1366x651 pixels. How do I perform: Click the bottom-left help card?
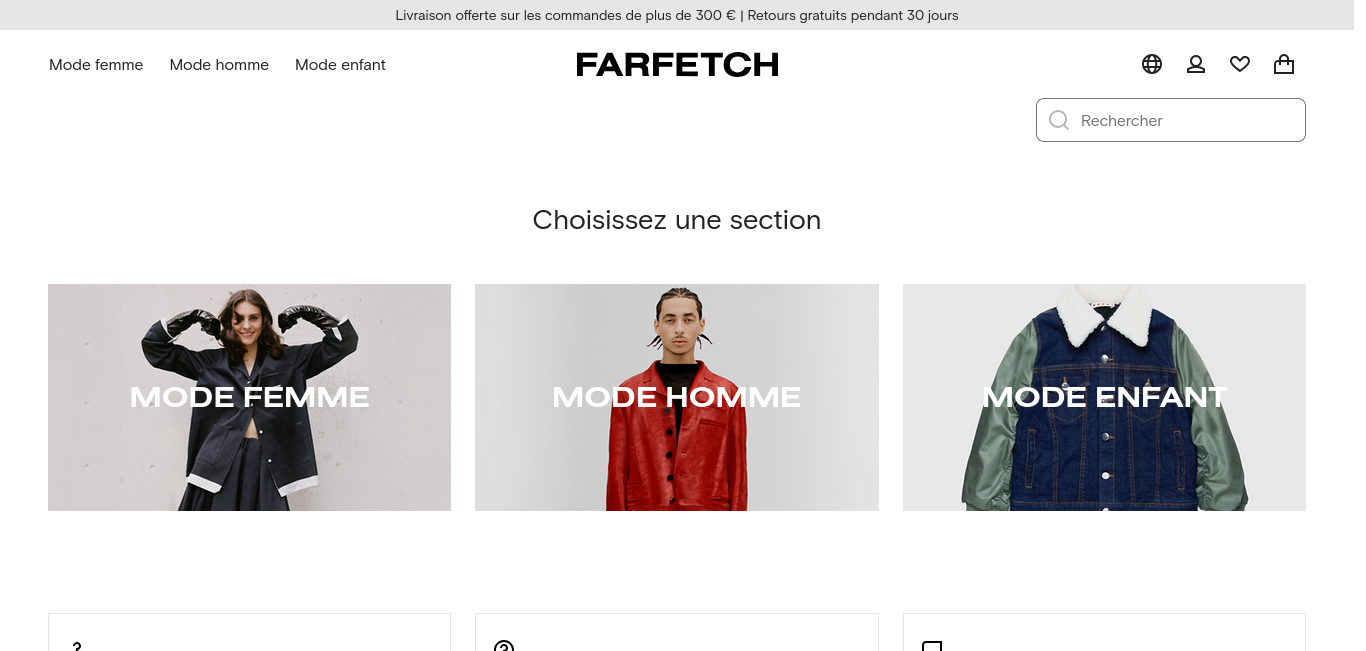click(249, 632)
